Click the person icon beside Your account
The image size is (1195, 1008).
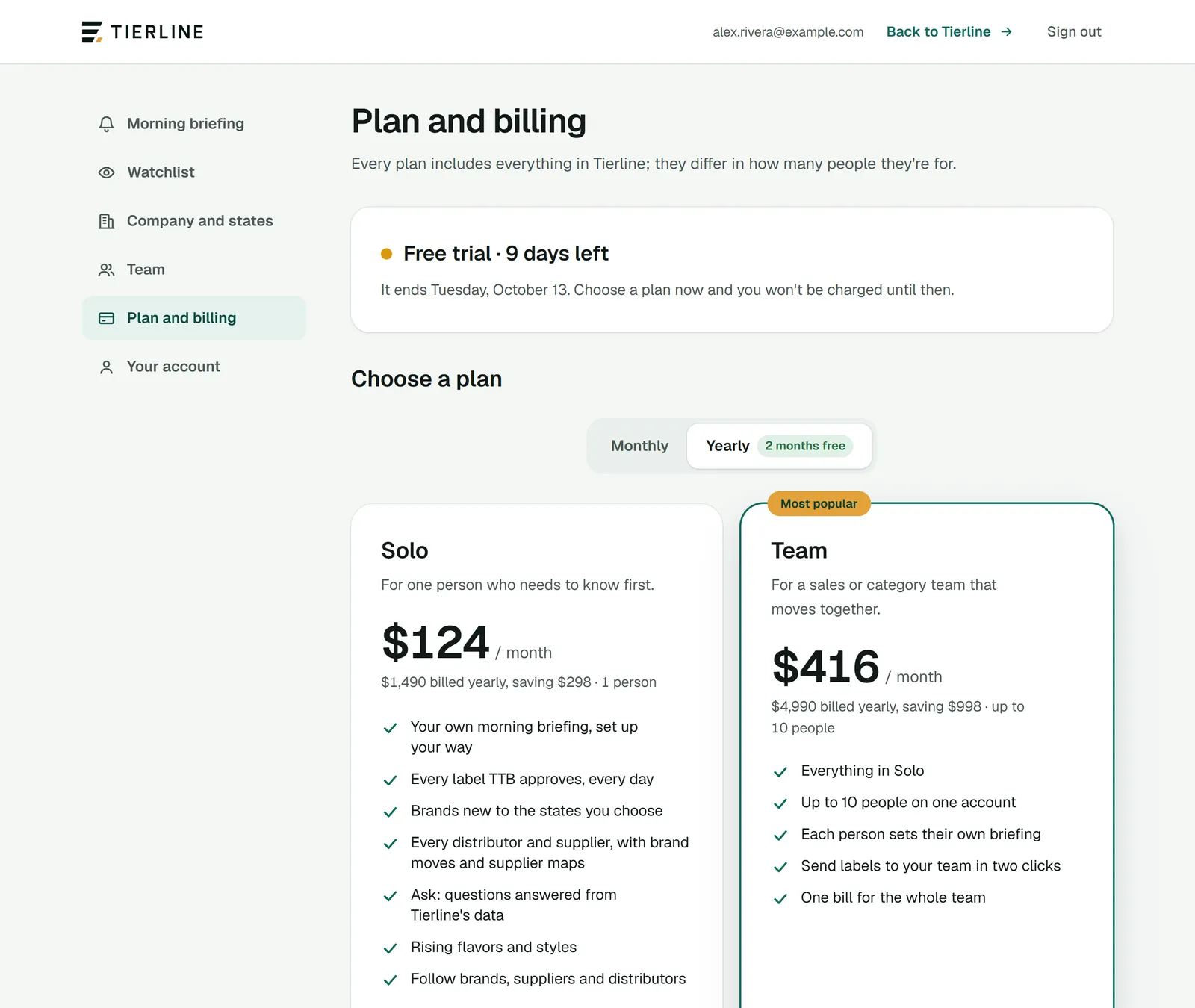[x=107, y=367]
